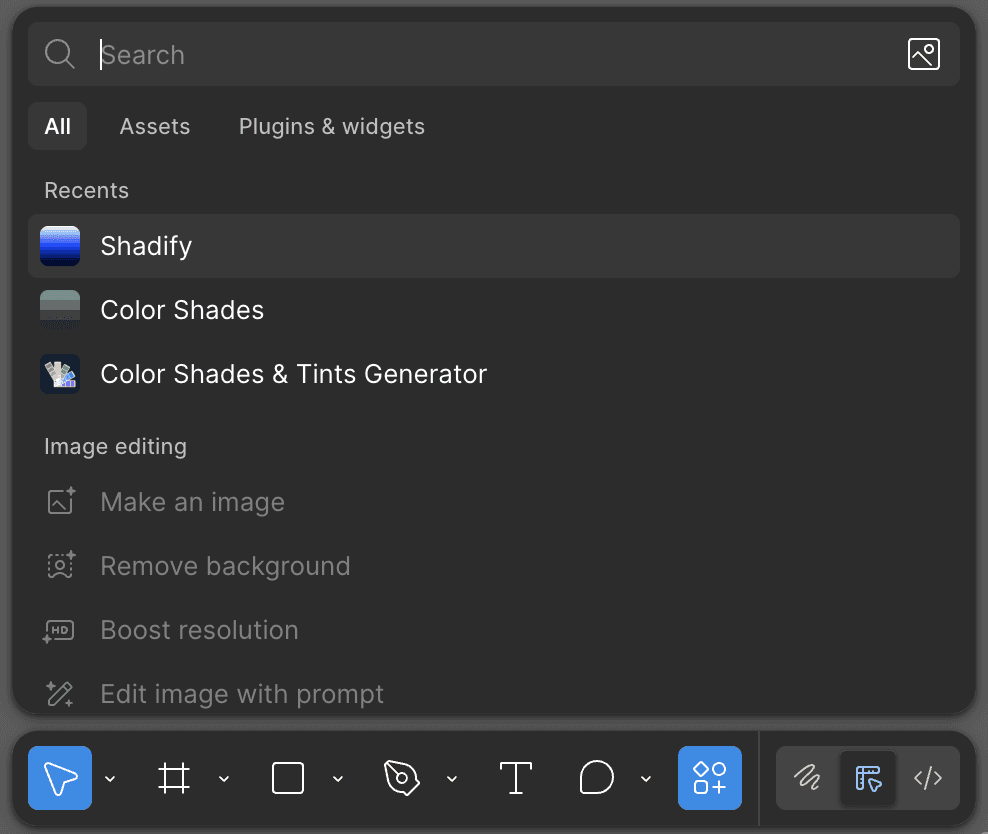Switch to Dev Mode code toggle
The width and height of the screenshot is (988, 834).
point(928,778)
